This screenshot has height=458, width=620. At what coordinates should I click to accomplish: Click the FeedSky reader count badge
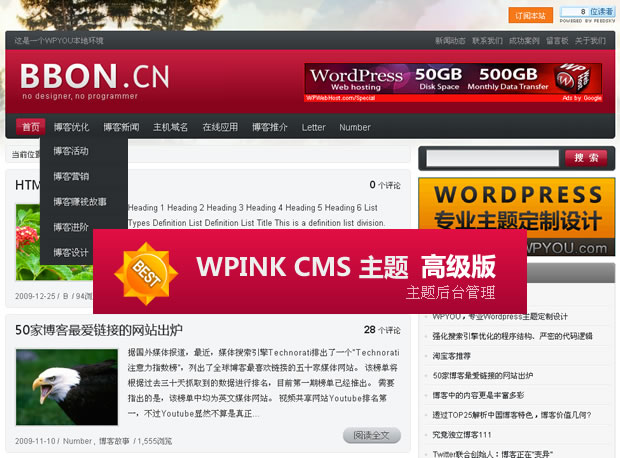(x=587, y=15)
